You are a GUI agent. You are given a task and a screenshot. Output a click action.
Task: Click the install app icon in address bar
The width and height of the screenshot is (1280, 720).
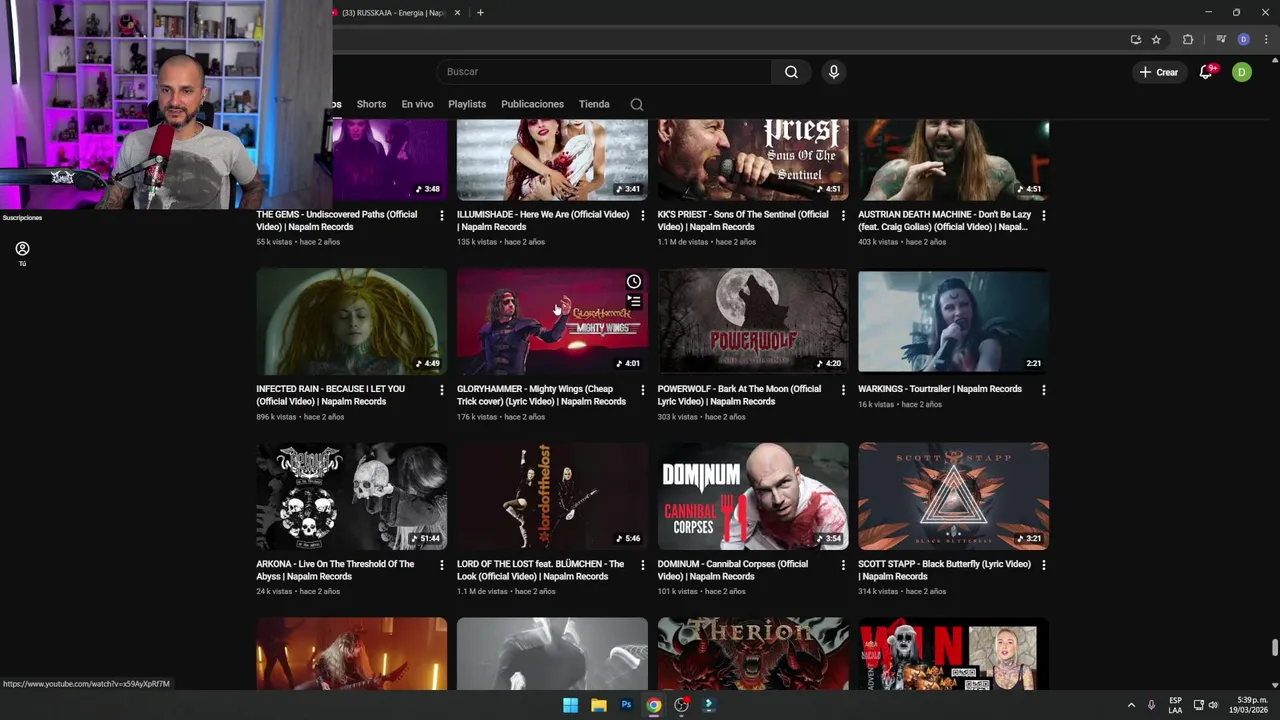coord(1135,40)
